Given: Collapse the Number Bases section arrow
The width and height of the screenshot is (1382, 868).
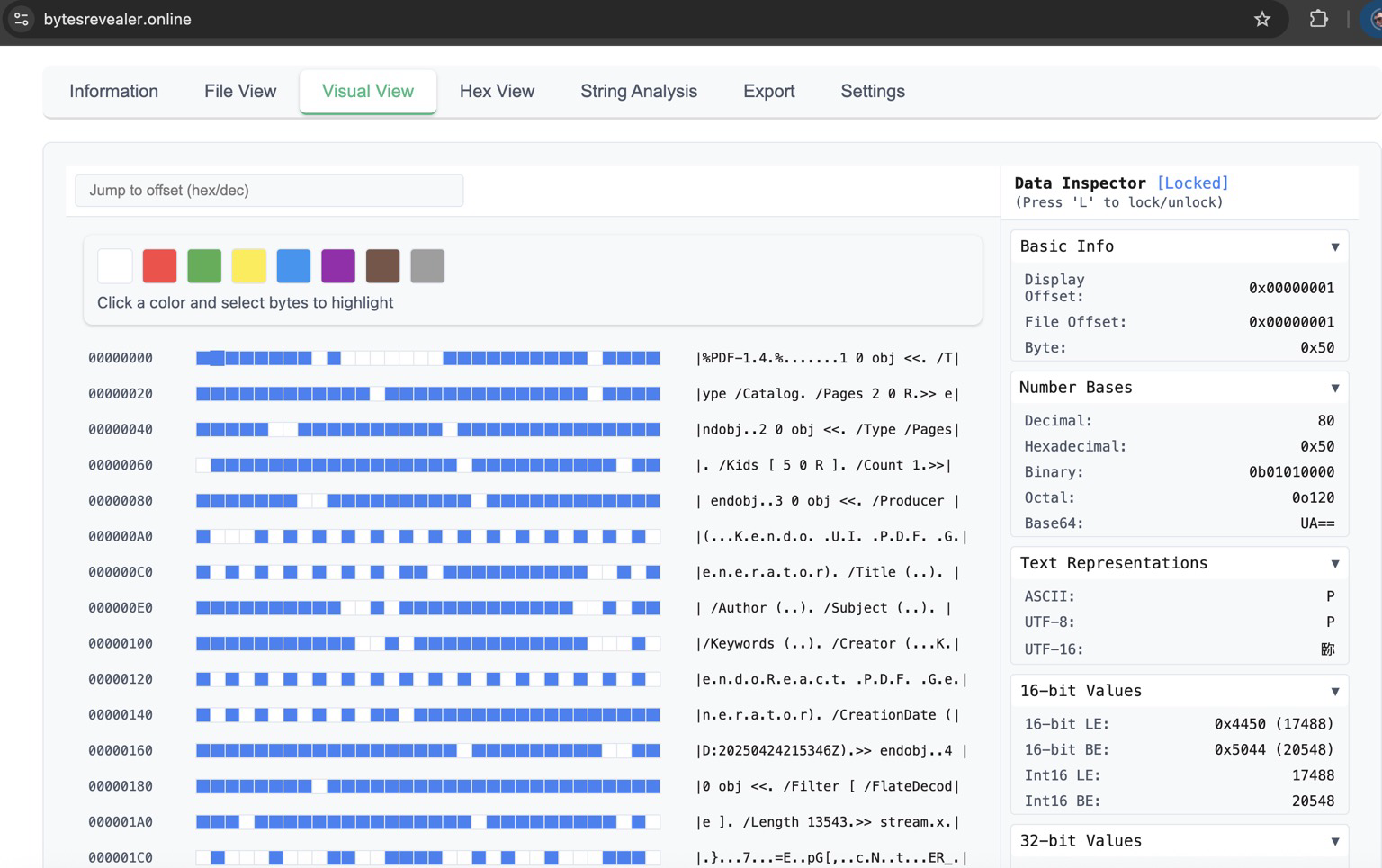Looking at the screenshot, I should 1334,388.
